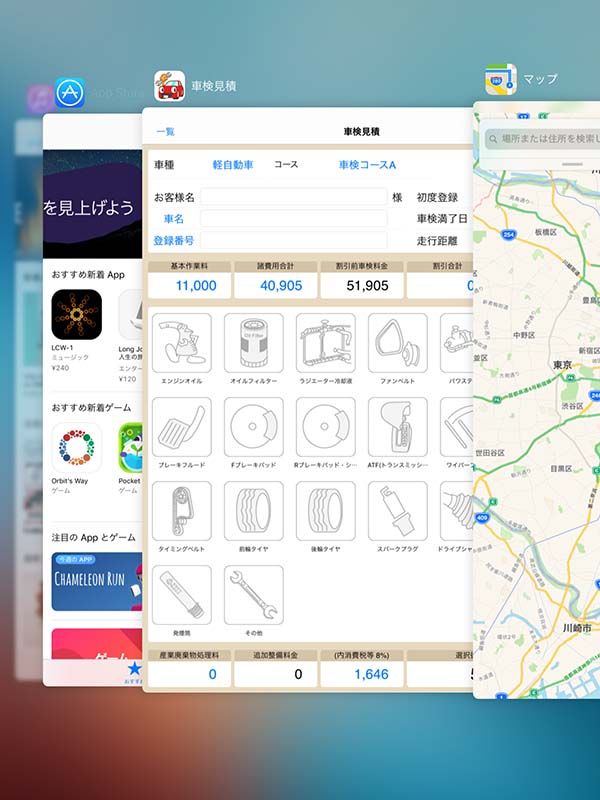The image size is (600, 800).
Task: Tap the その他 wrench icon
Action: pyautogui.click(x=253, y=595)
